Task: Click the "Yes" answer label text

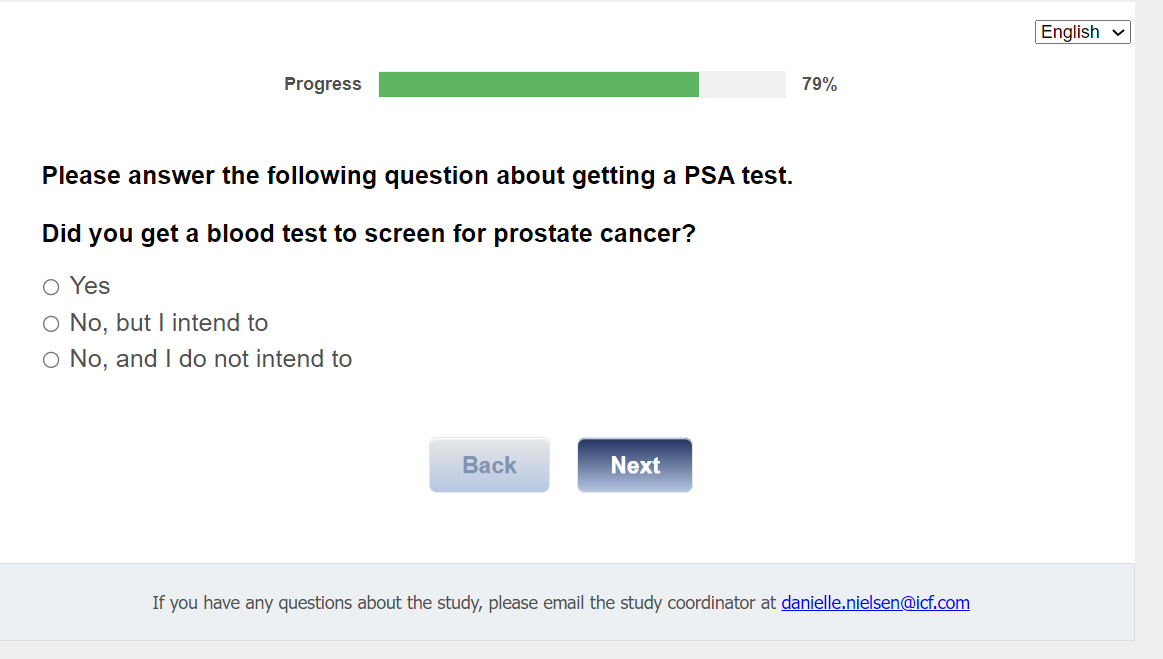Action: click(90, 286)
